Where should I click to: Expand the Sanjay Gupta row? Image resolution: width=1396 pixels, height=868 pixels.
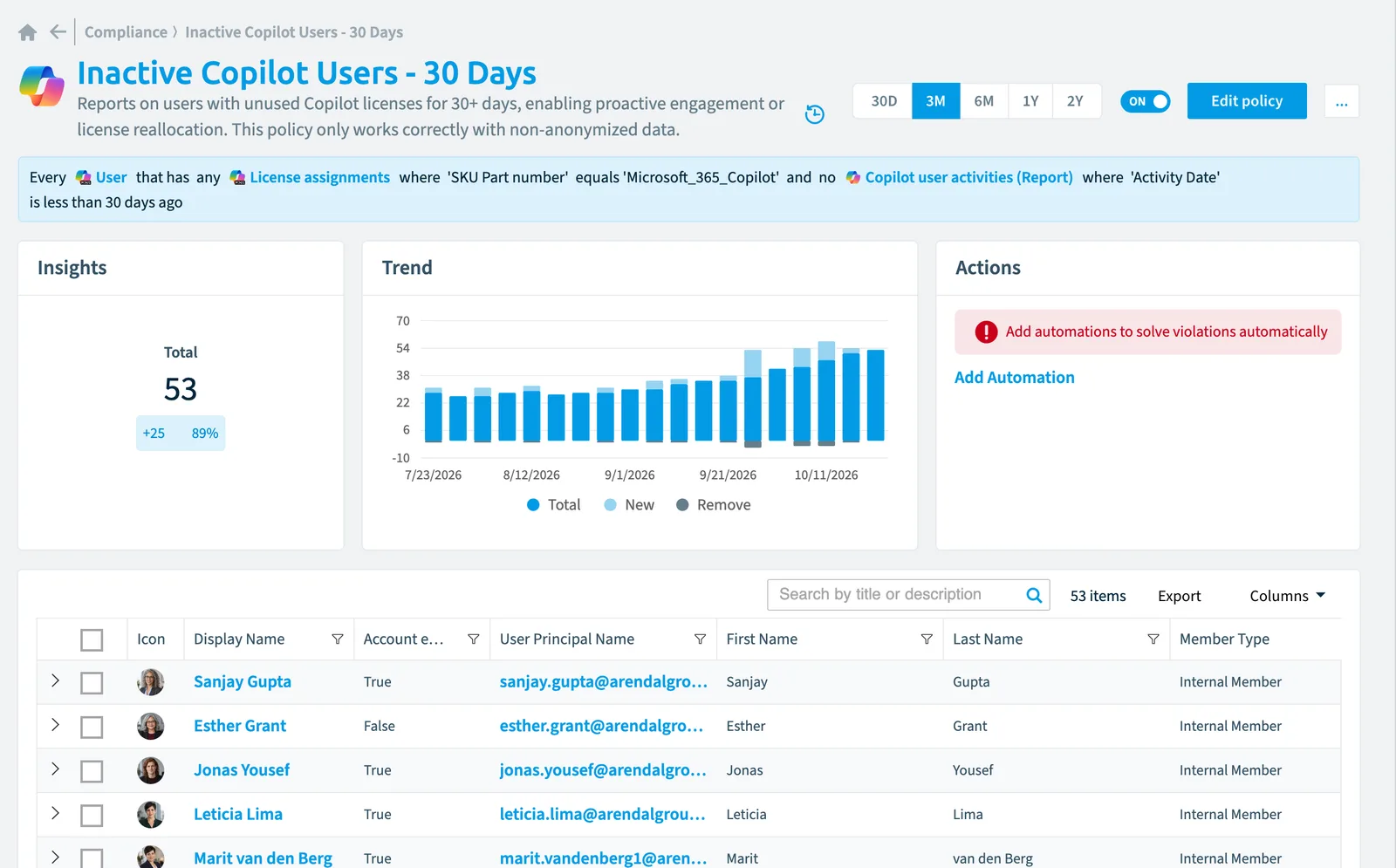[x=55, y=680]
